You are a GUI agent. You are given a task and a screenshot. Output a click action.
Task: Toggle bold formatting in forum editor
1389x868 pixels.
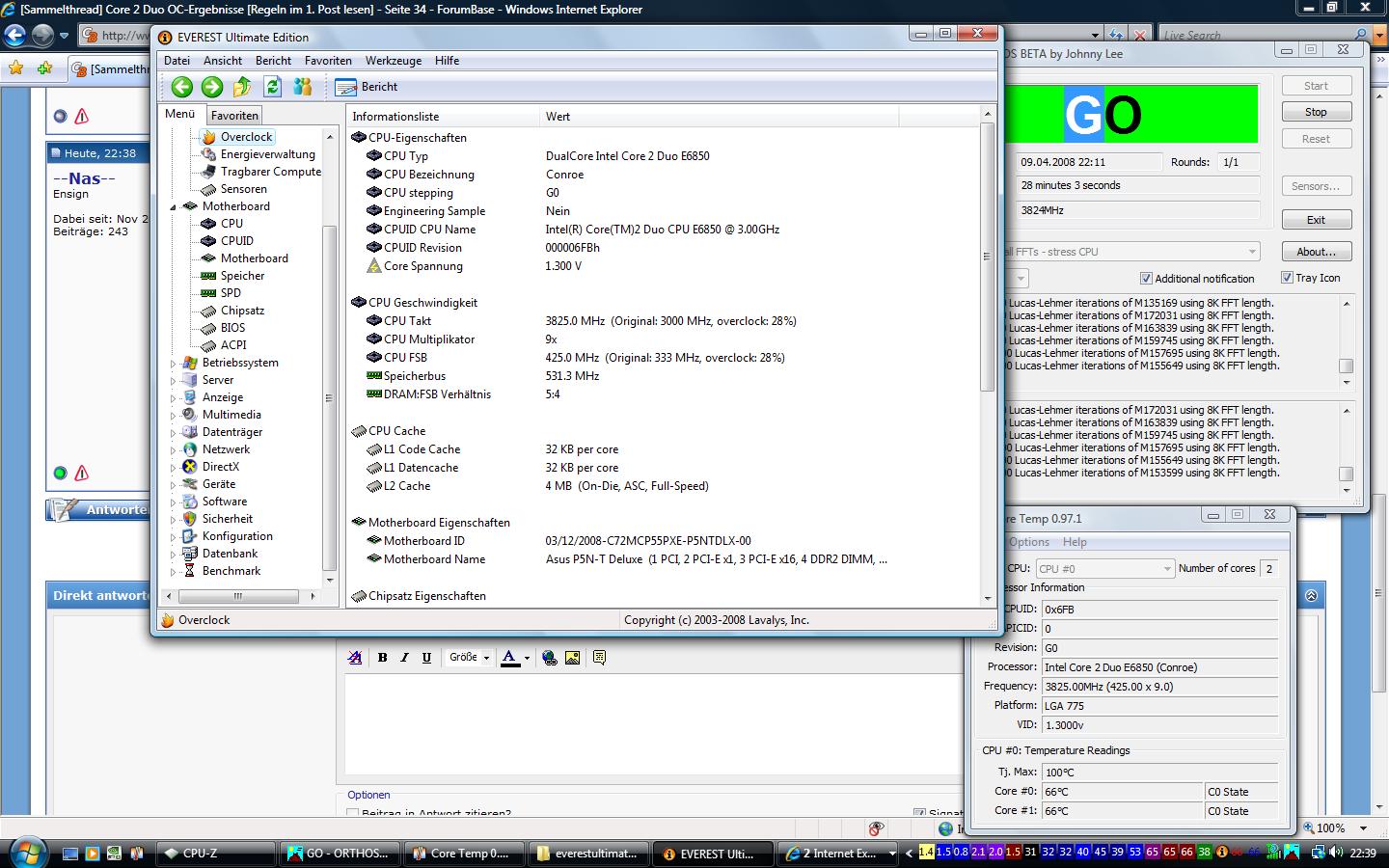pyautogui.click(x=383, y=658)
